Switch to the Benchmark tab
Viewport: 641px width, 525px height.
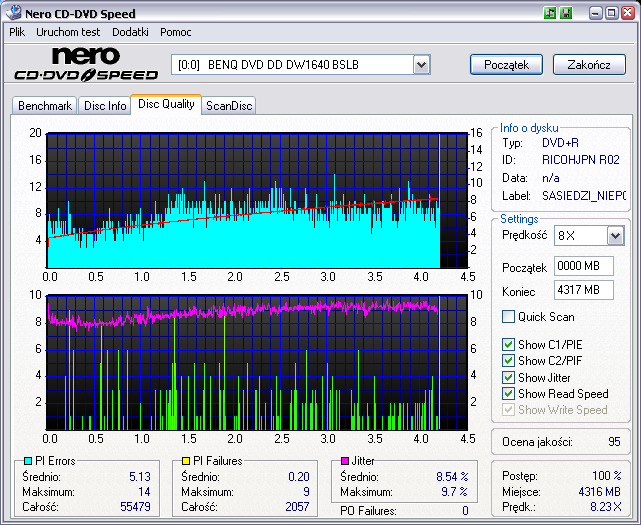click(45, 106)
